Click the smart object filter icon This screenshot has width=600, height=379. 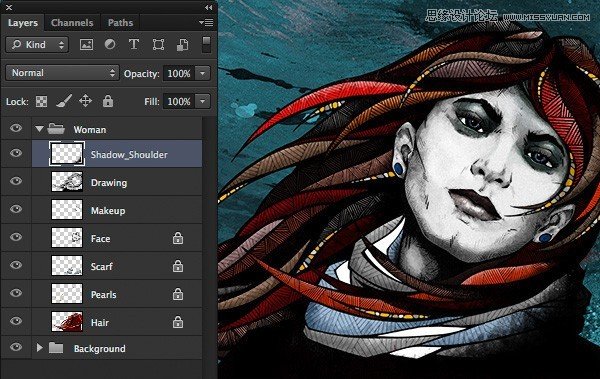(182, 44)
